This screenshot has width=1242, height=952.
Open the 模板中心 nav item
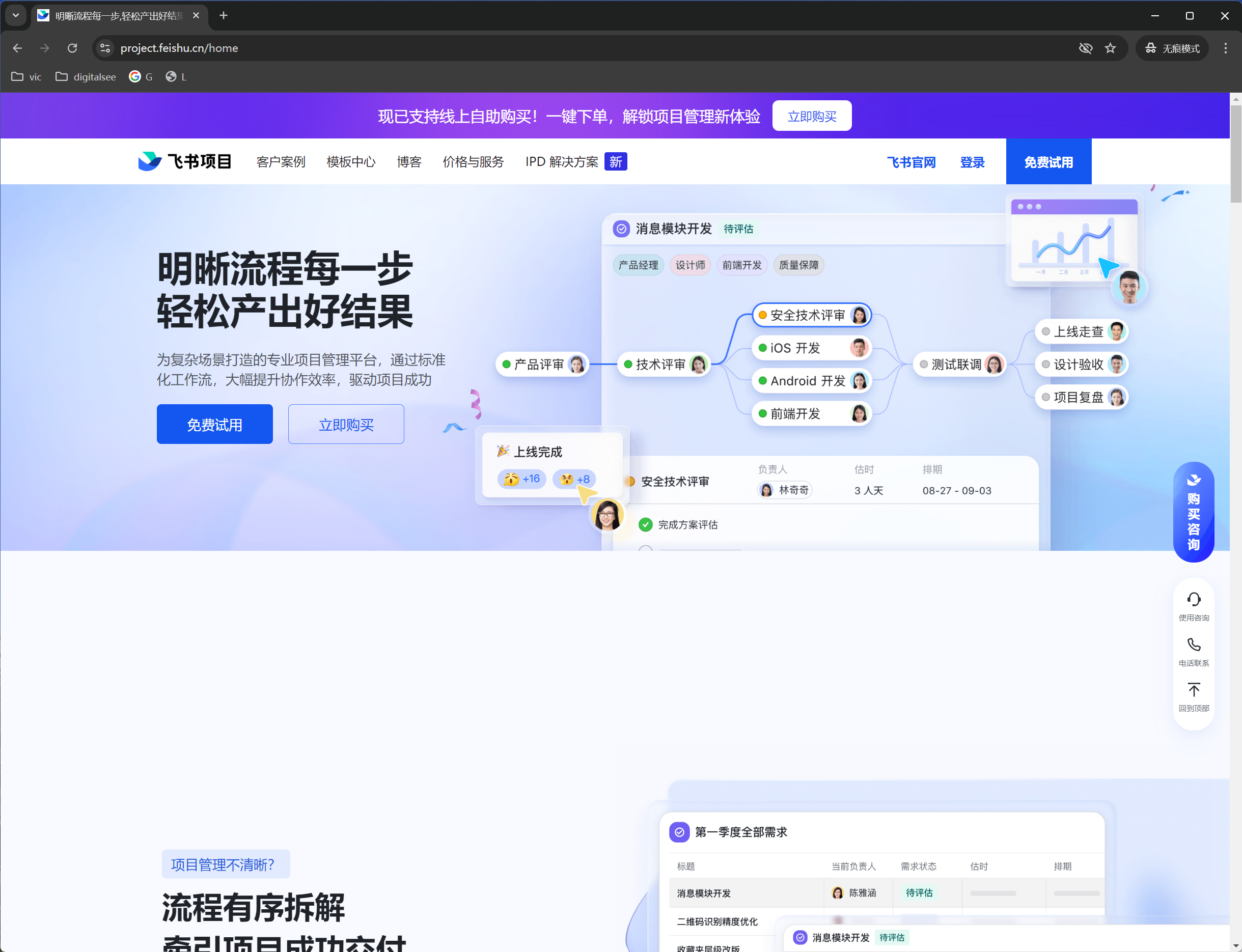pyautogui.click(x=351, y=162)
